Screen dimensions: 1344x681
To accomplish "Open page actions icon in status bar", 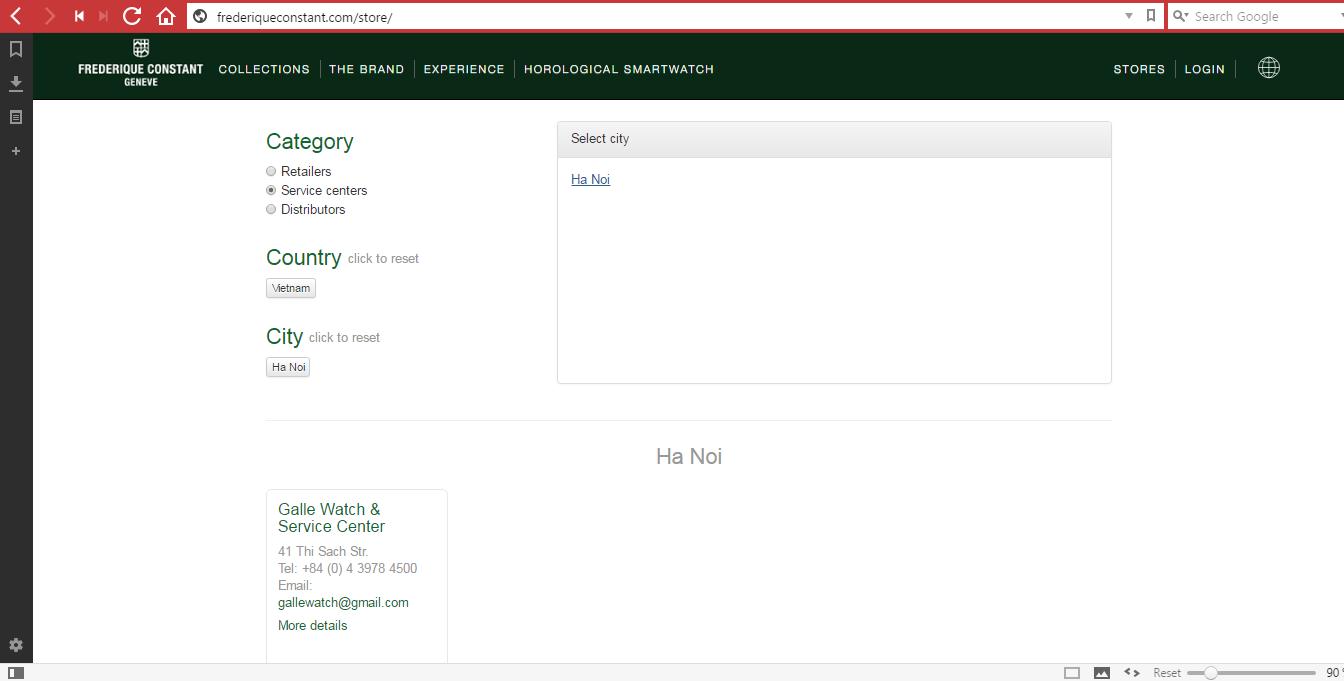I will point(1132,673).
